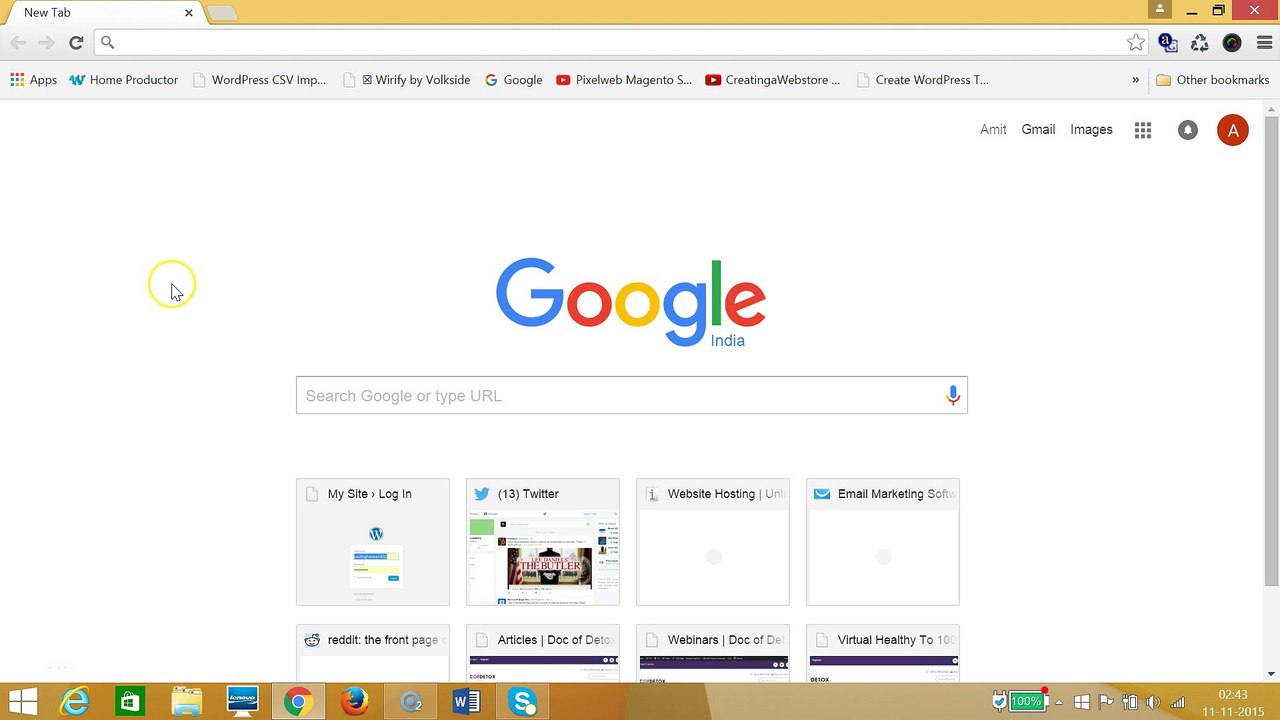Open the Chrome profile switcher in title bar
The height and width of the screenshot is (720, 1280).
[1160, 10]
